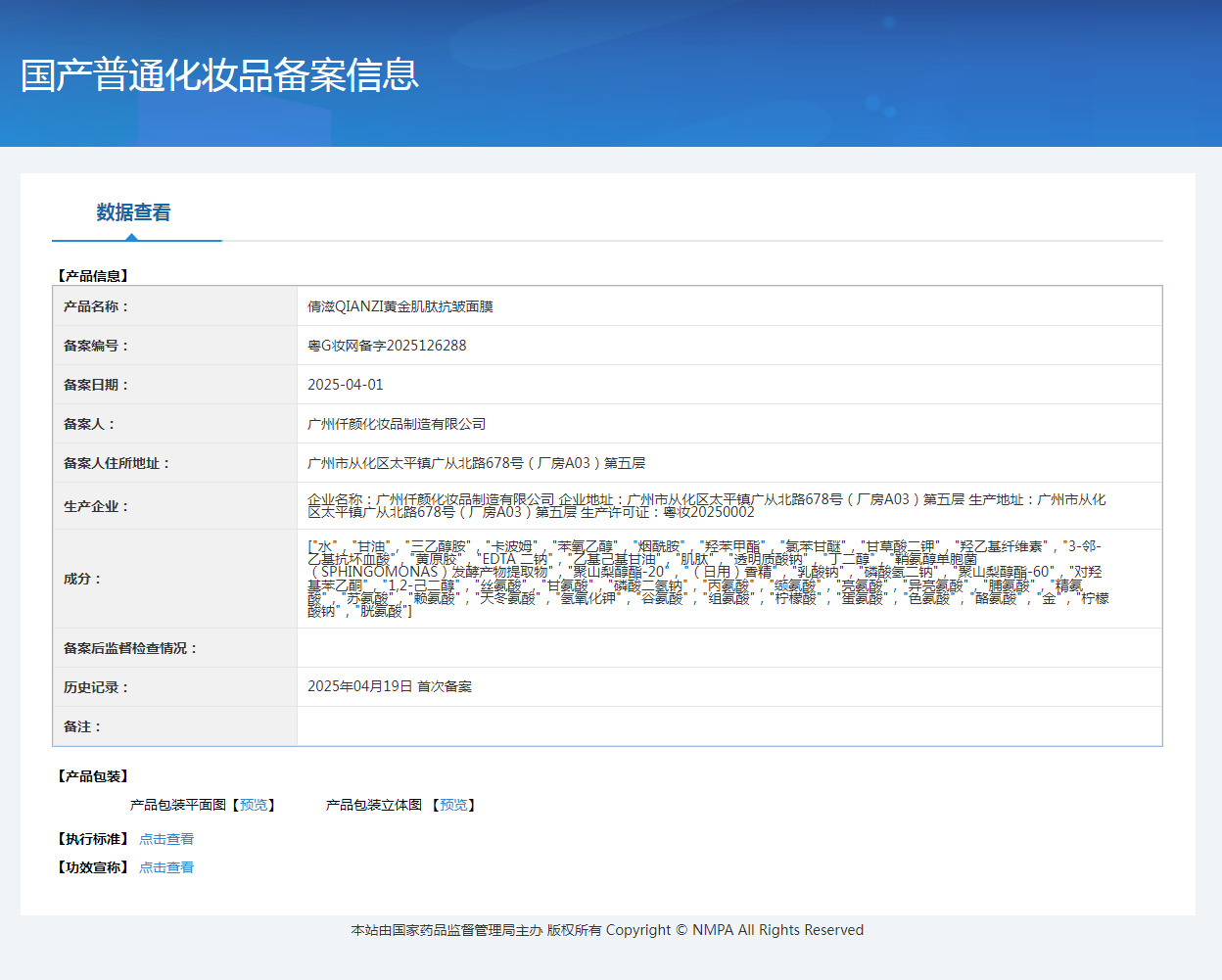The image size is (1222, 980).
Task: Click the product name 倩滋QIANZI黄金肌肽抗皱面膜
Action: [x=400, y=306]
